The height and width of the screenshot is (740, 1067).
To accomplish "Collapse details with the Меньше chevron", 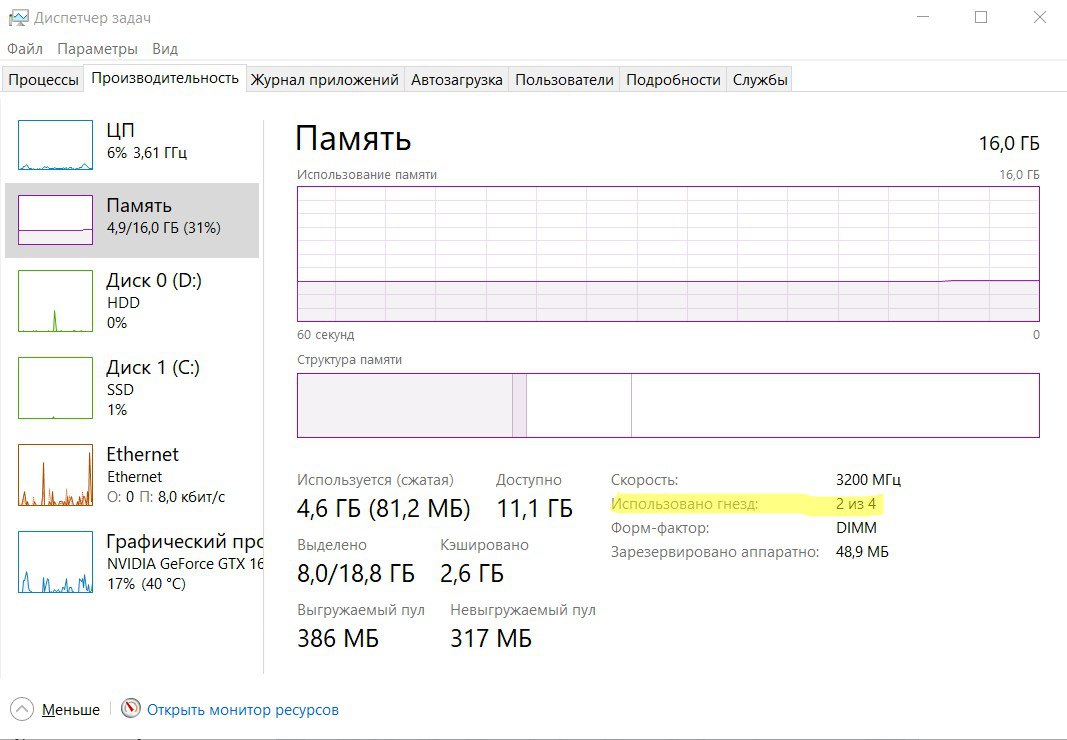I will tap(22, 709).
